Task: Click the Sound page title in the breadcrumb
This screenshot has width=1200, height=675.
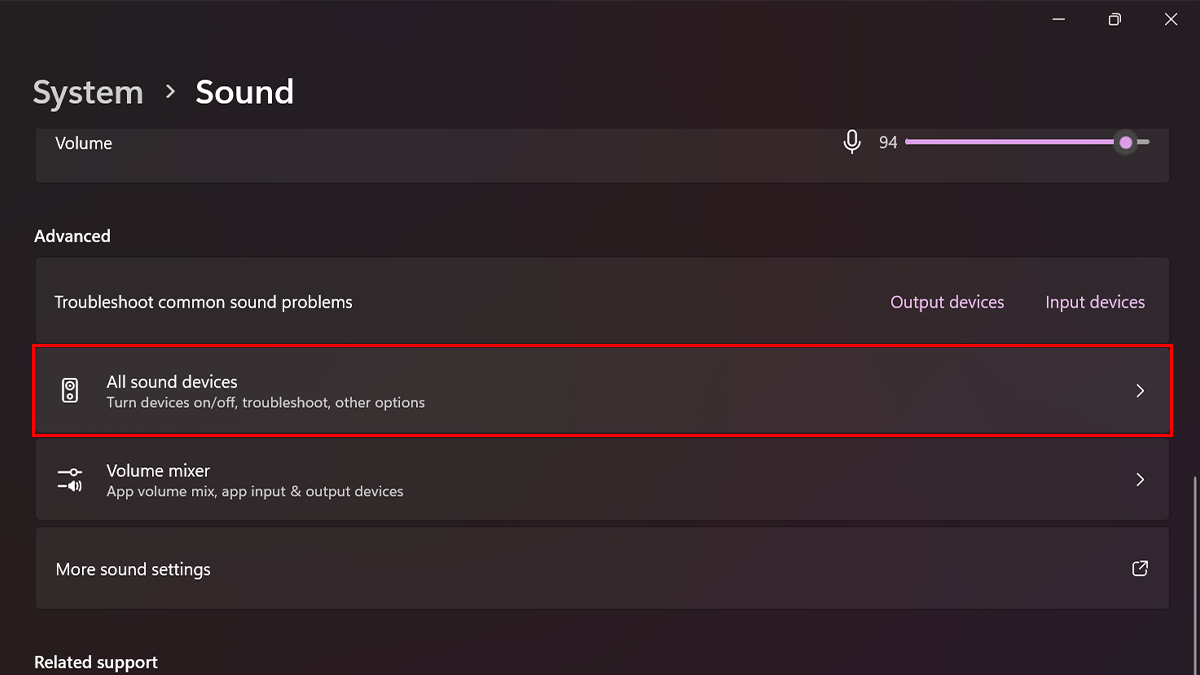Action: coord(244,93)
